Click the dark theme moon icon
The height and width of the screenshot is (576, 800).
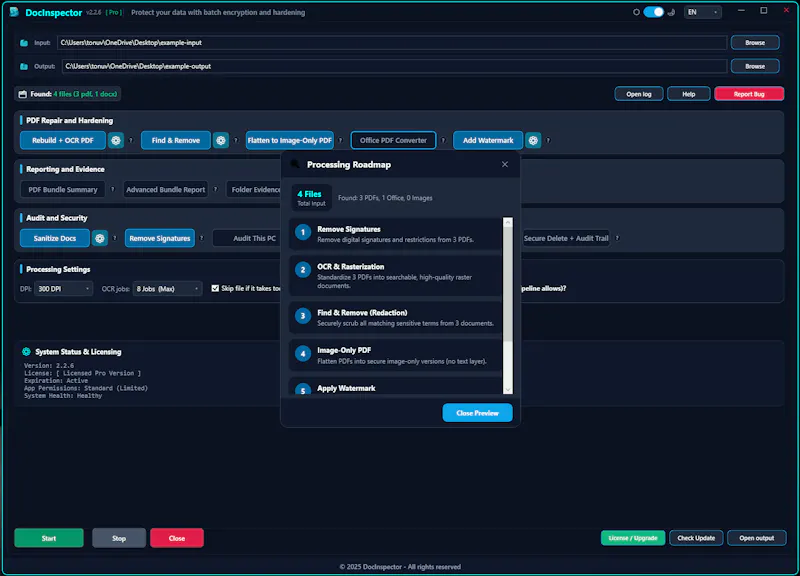[671, 12]
